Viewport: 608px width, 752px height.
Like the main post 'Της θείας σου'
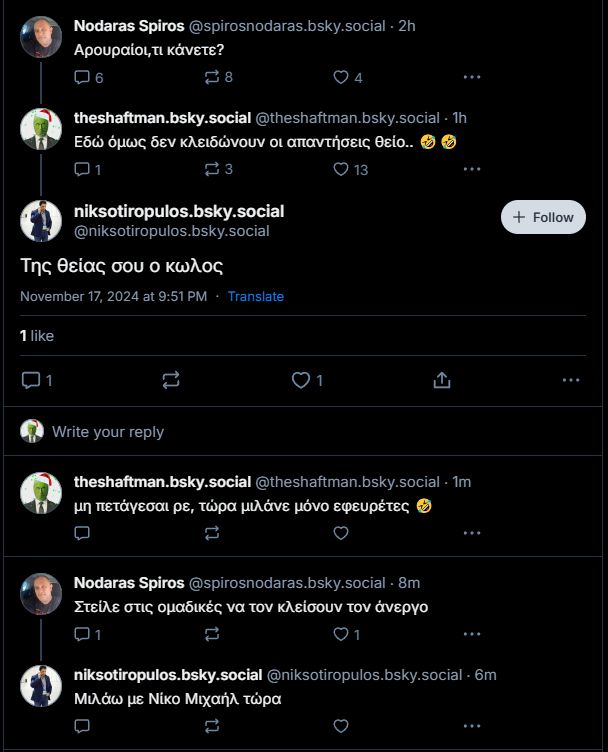tap(301, 380)
